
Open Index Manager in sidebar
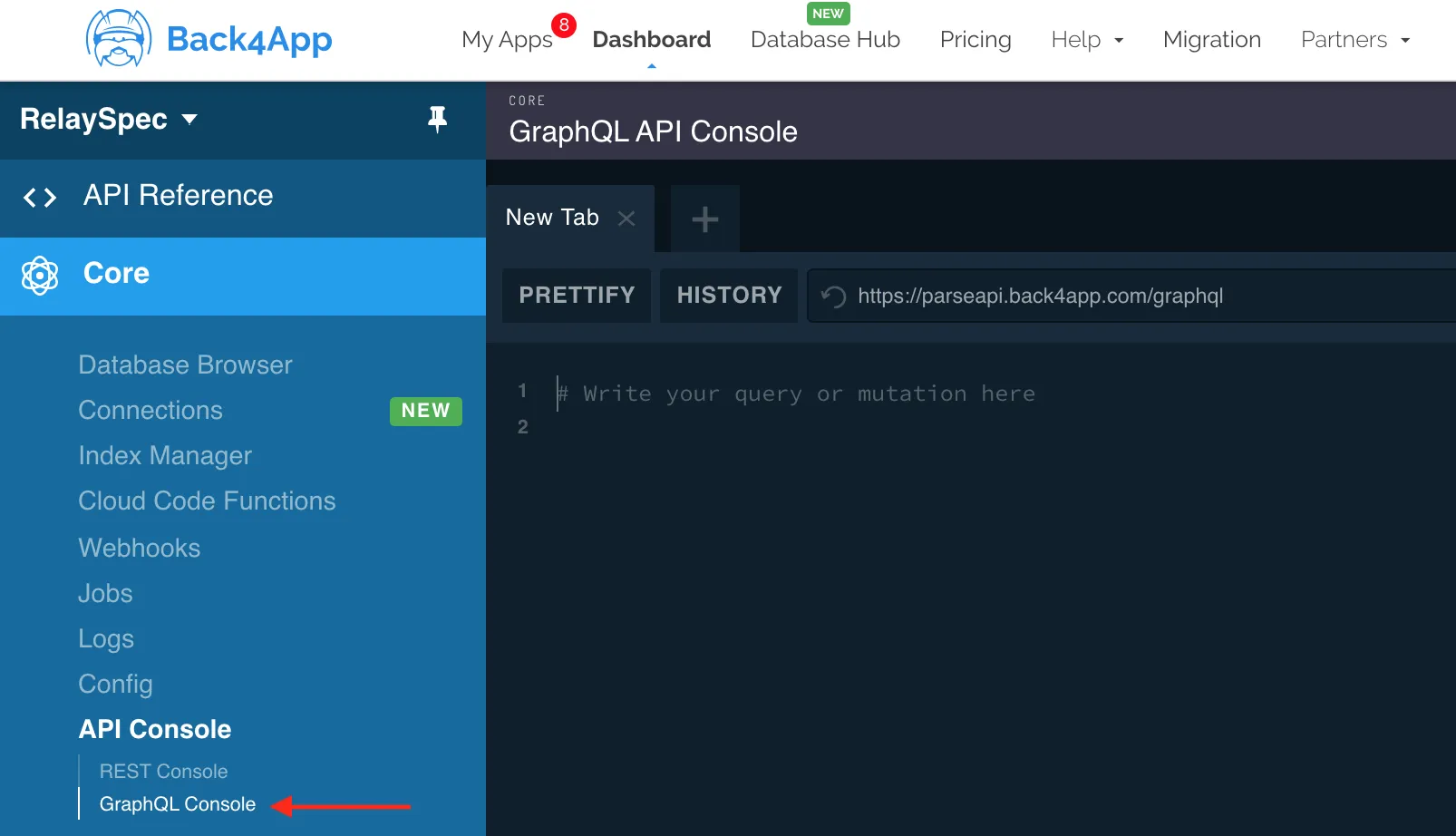click(x=165, y=455)
